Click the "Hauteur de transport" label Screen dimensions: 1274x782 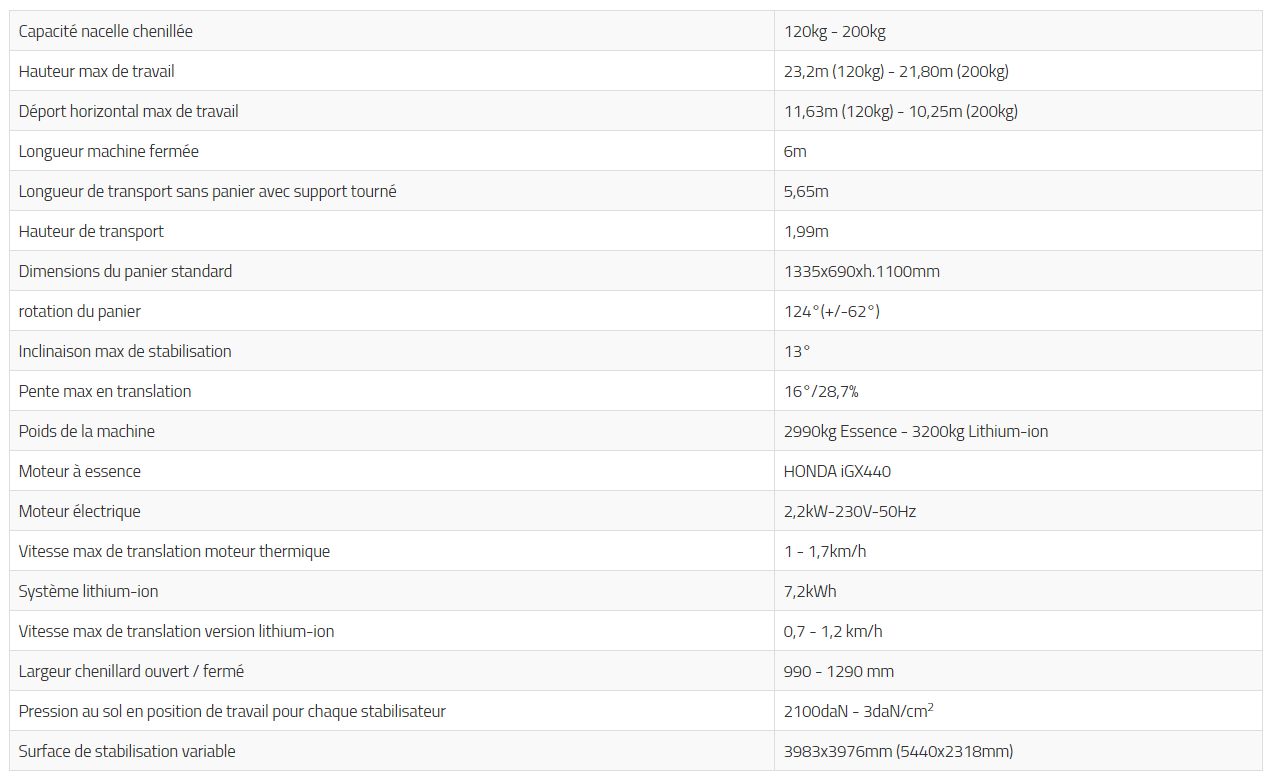pyautogui.click(x=91, y=231)
